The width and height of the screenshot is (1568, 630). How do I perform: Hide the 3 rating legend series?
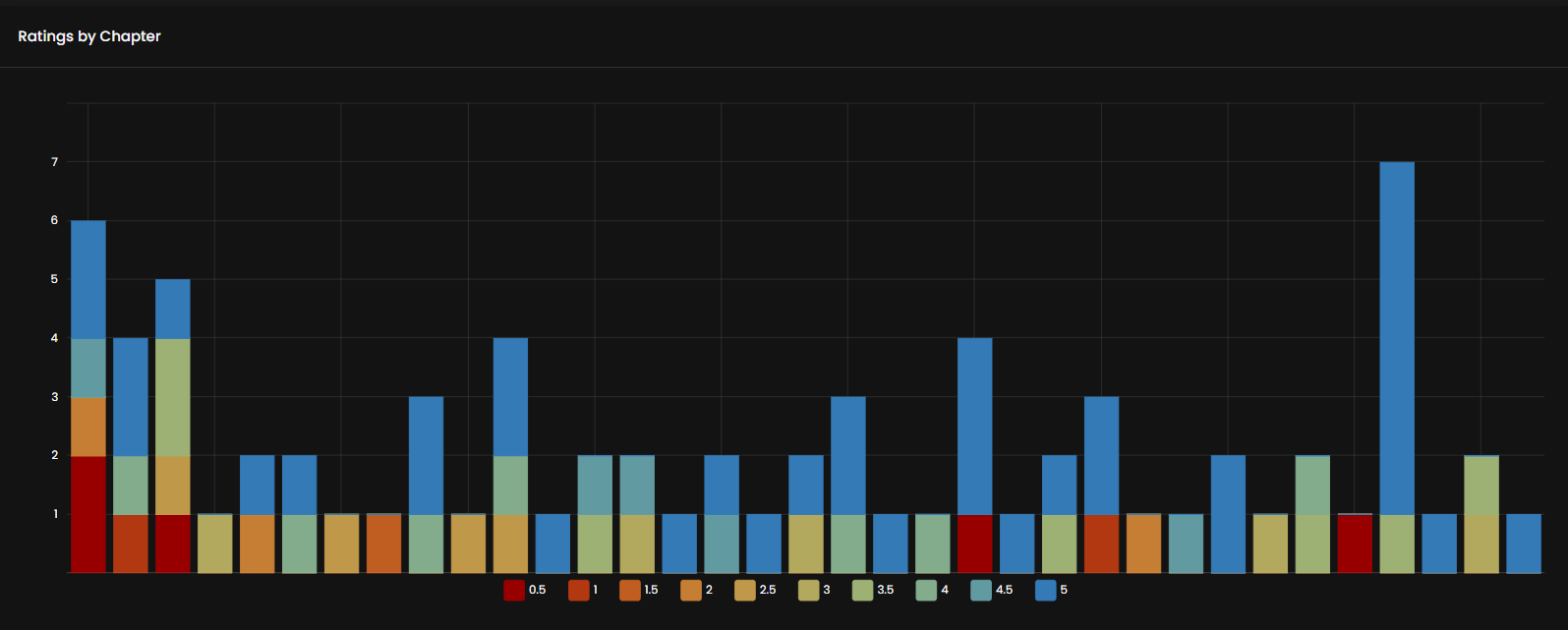[808, 590]
